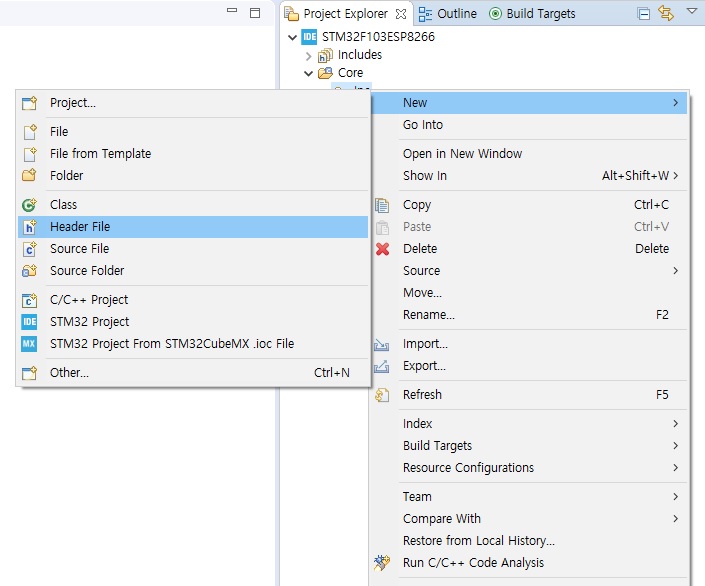This screenshot has height=586, width=705.
Task: Open the Show In submenu arrow
Action: pos(675,176)
